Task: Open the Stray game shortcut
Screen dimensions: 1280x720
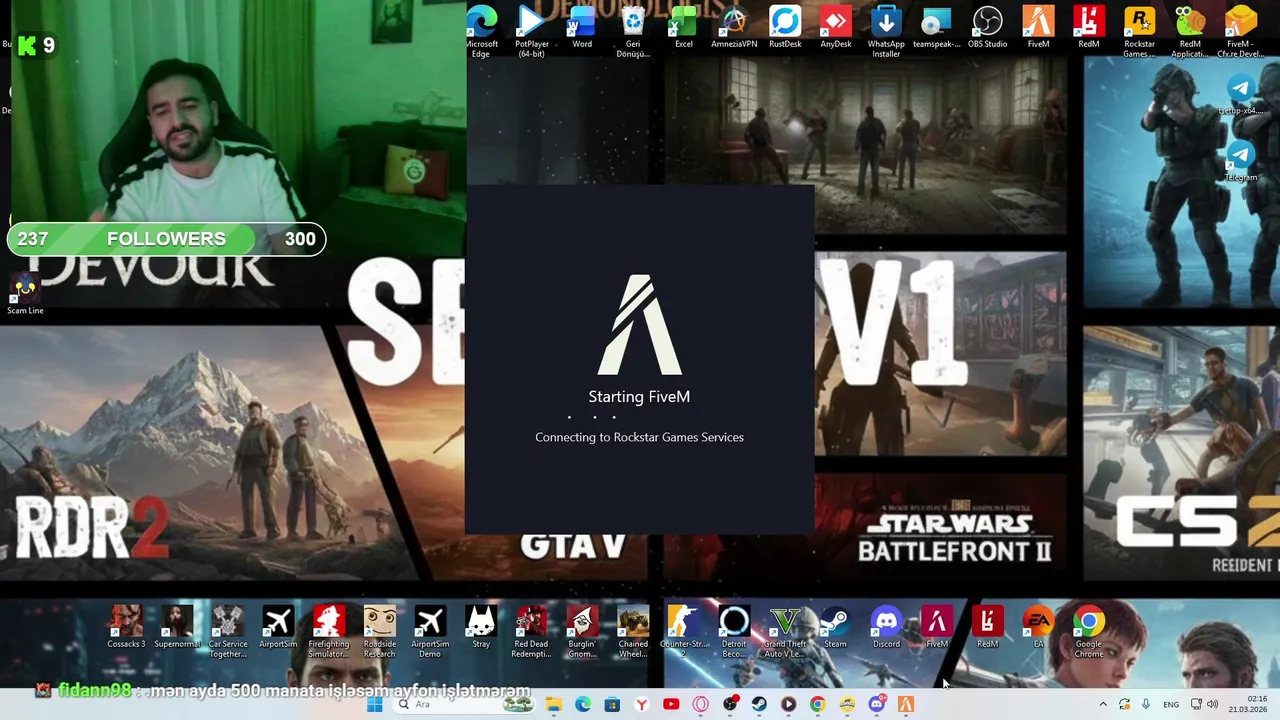Action: click(481, 627)
